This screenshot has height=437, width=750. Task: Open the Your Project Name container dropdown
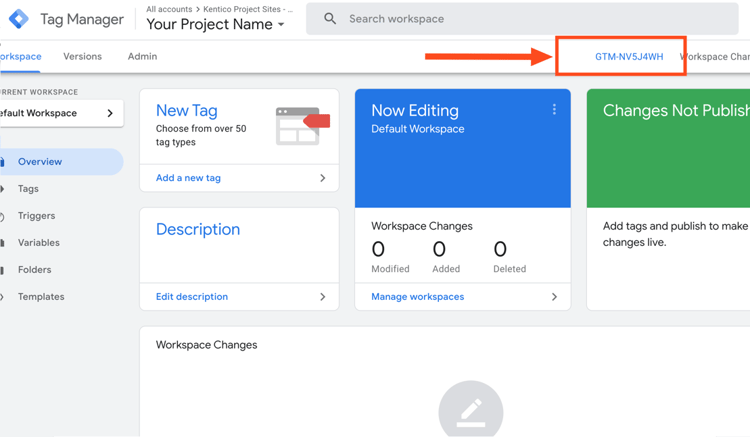[215, 24]
